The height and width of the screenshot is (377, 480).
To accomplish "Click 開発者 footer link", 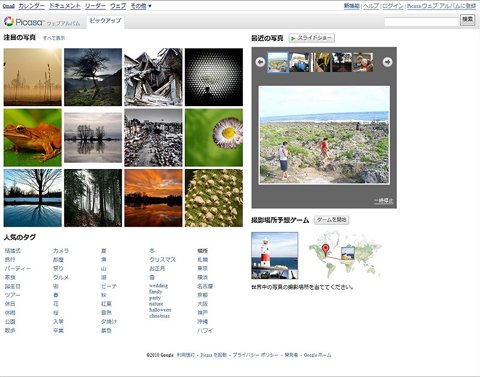I will pos(291,355).
